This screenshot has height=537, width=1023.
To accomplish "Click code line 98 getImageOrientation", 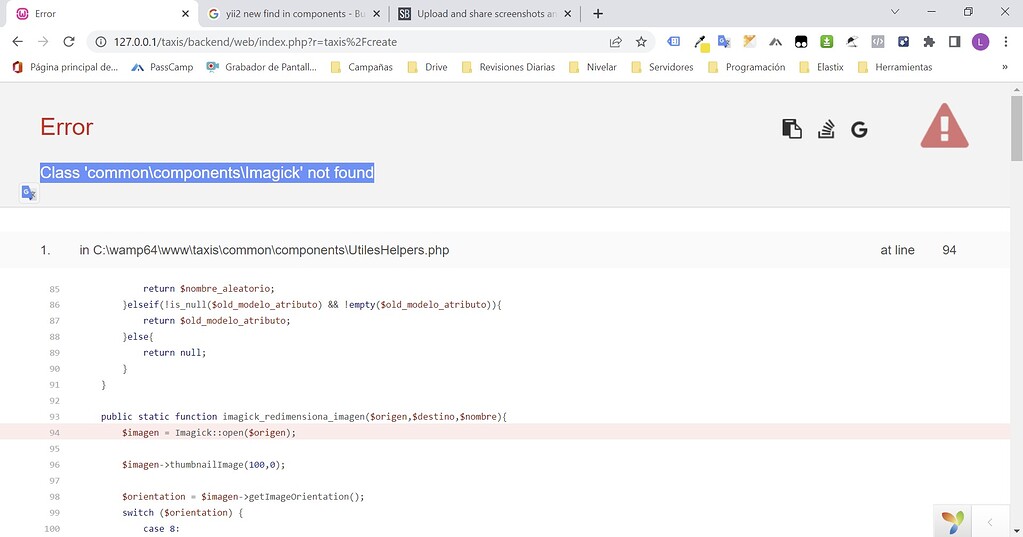I will coord(243,497).
